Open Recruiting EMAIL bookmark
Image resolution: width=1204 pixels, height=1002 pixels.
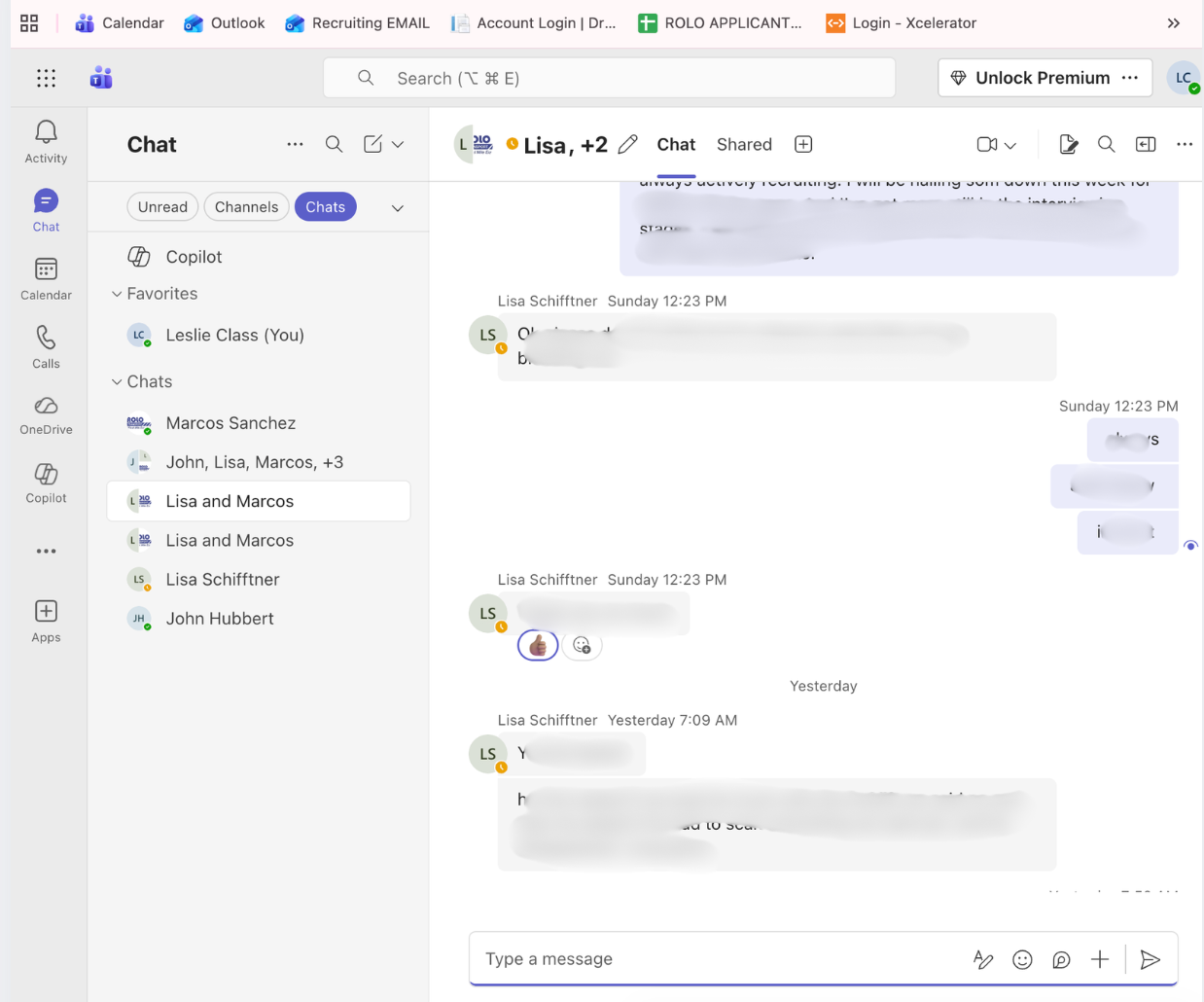point(357,22)
